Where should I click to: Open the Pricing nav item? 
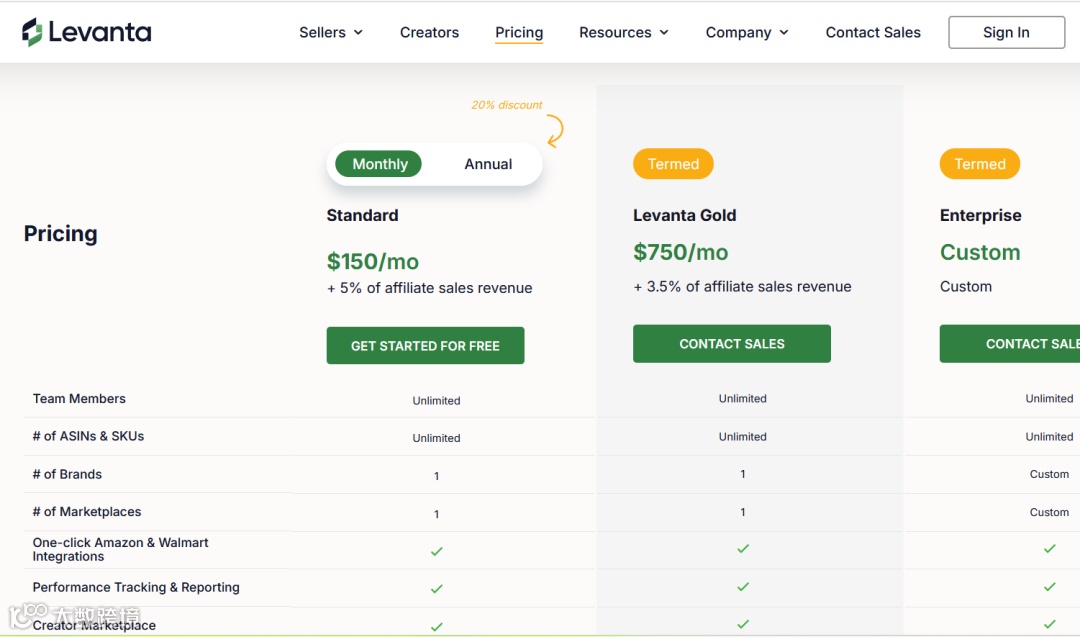519,32
